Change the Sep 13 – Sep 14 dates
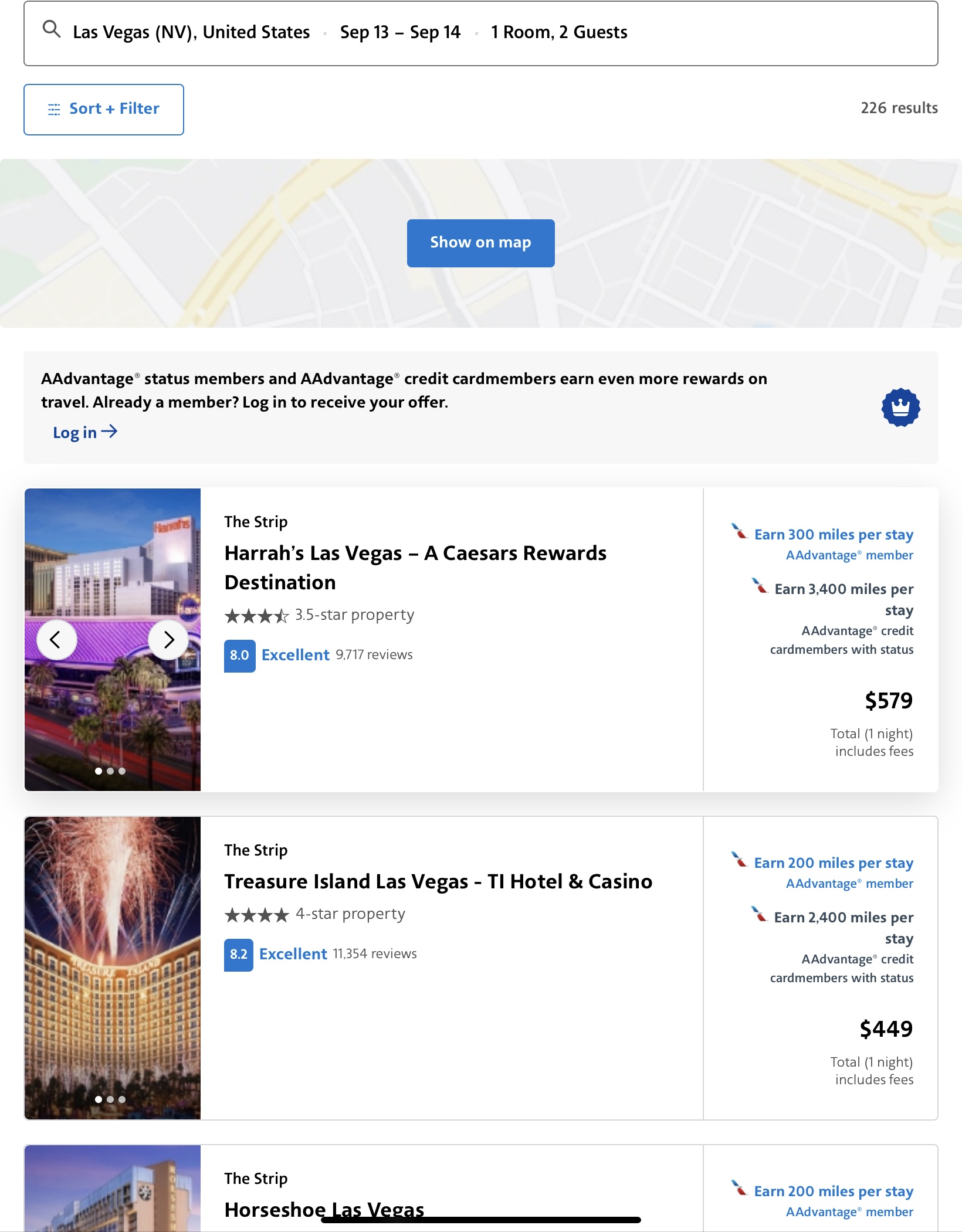Screen dimensions: 962x1232 point(400,32)
